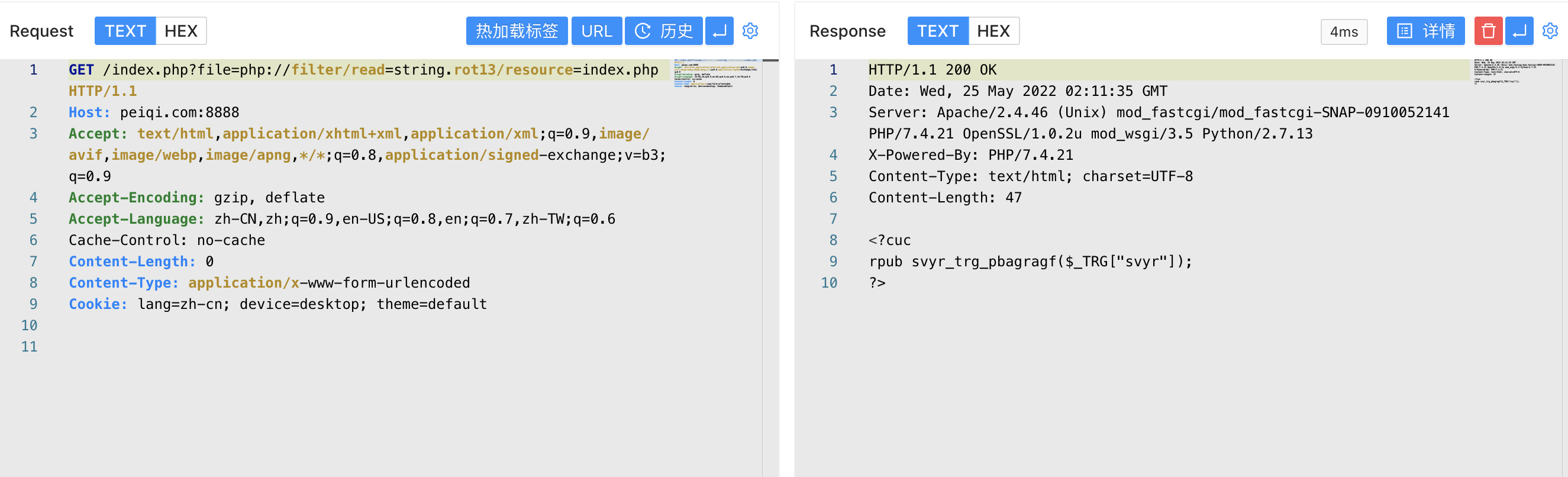Open the 详情 details button

(x=1425, y=31)
